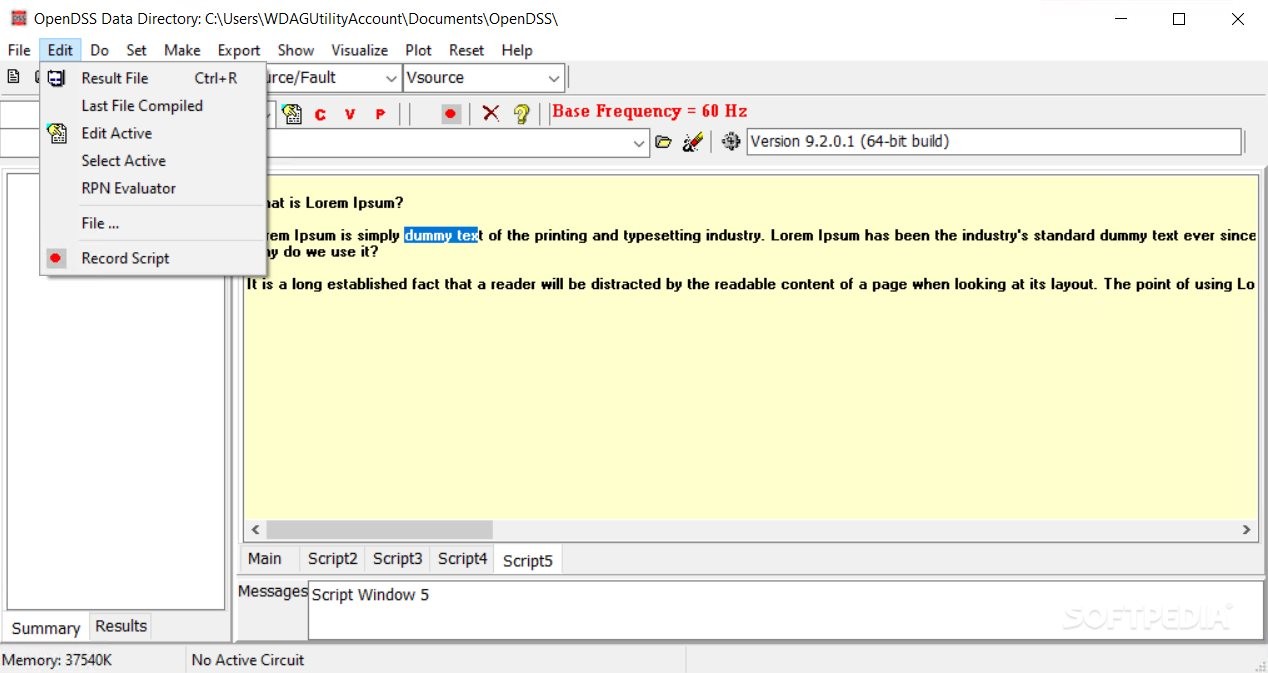Click the red P toolbar icon
Screen dimensions: 1268x673
[380, 114]
